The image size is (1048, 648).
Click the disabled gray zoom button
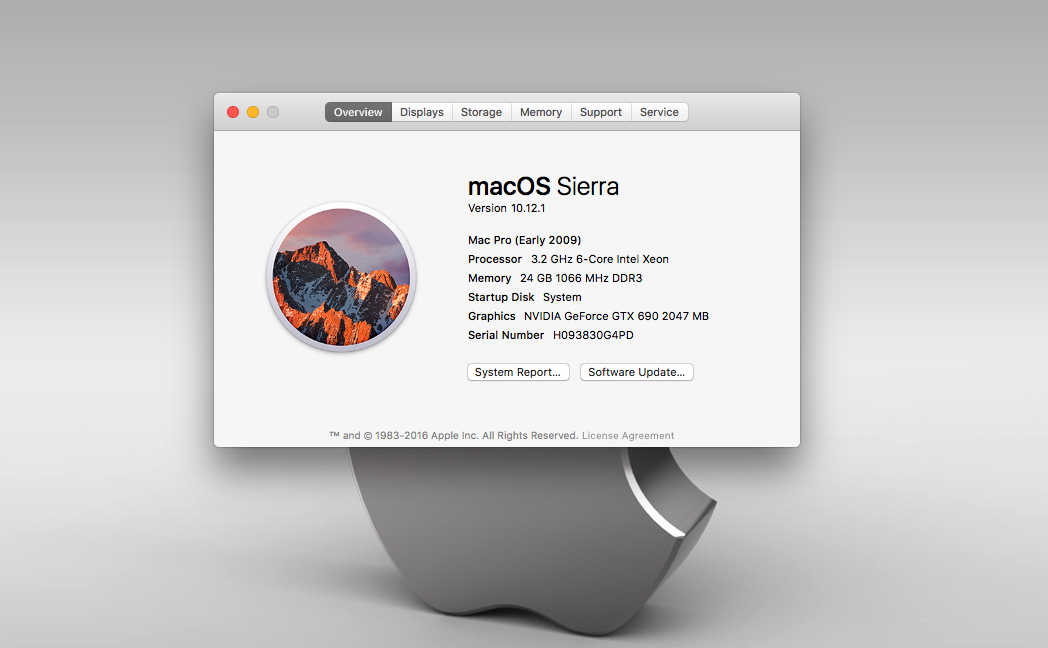click(x=273, y=112)
